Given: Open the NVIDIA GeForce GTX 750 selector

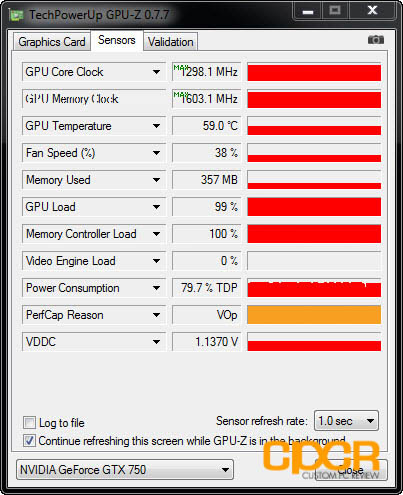Looking at the screenshot, I should pyautogui.click(x=125, y=470).
